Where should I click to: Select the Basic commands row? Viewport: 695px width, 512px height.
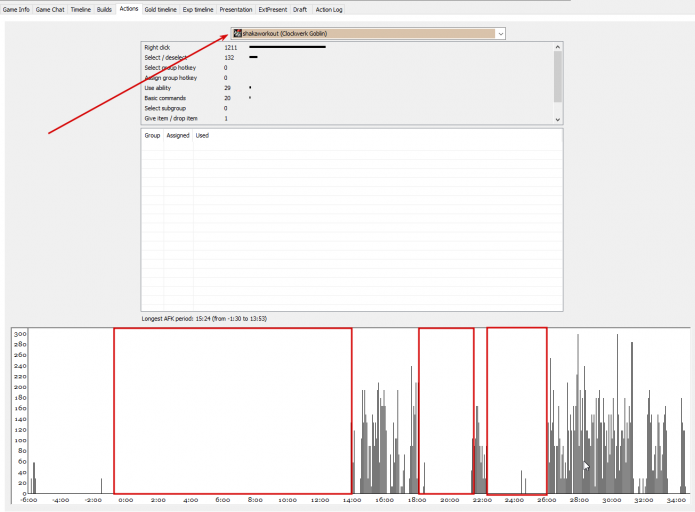(x=347, y=98)
